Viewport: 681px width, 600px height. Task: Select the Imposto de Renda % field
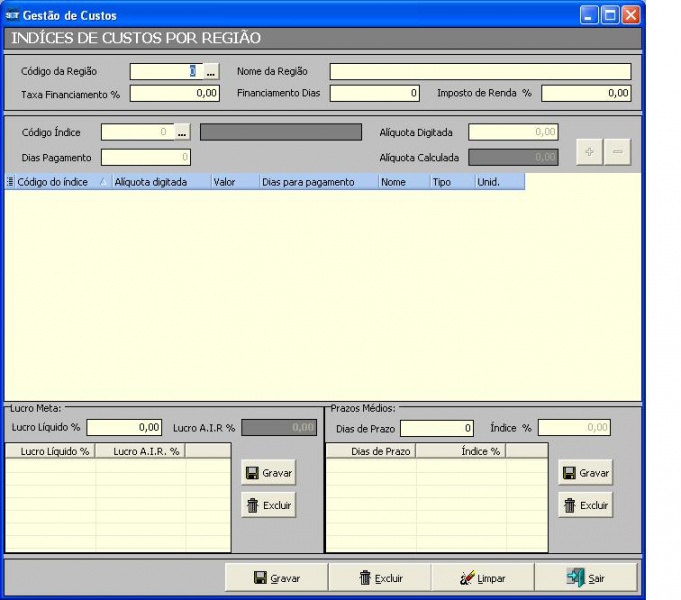point(586,93)
